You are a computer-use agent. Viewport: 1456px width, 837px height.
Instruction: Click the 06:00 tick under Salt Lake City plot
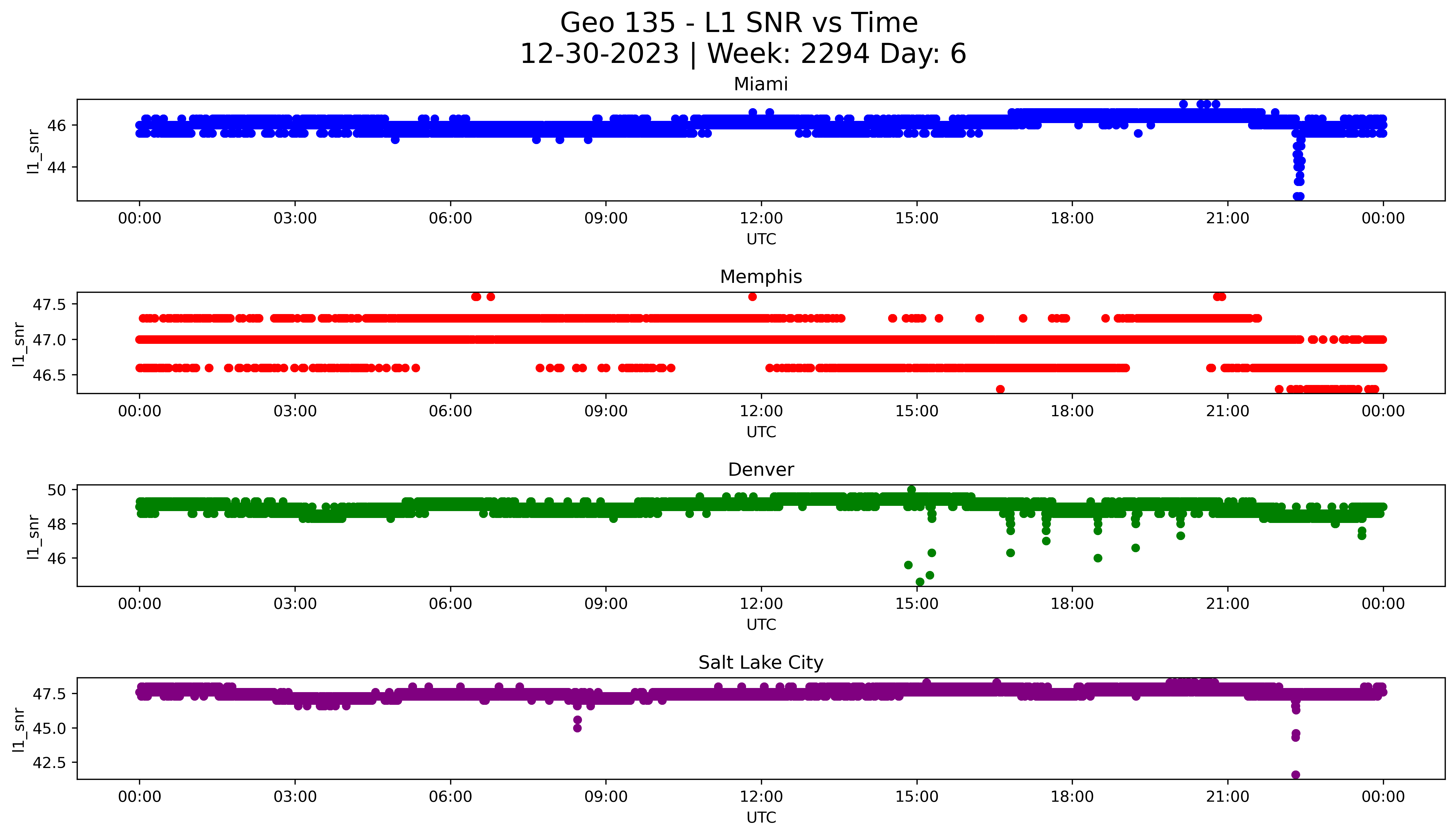[450, 797]
